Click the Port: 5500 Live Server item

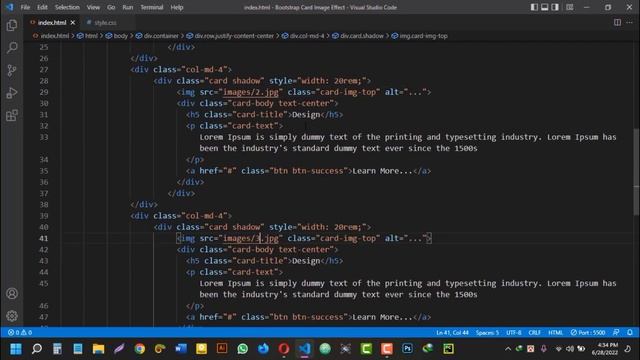588,332
